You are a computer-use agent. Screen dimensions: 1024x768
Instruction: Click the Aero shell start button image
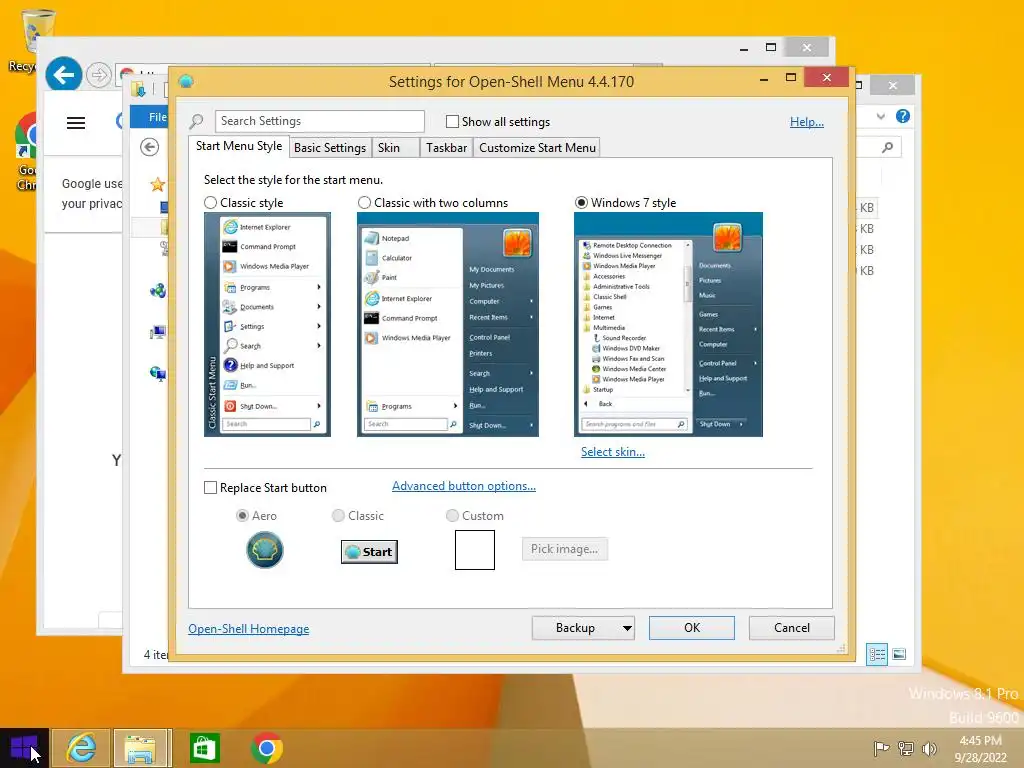coord(264,550)
